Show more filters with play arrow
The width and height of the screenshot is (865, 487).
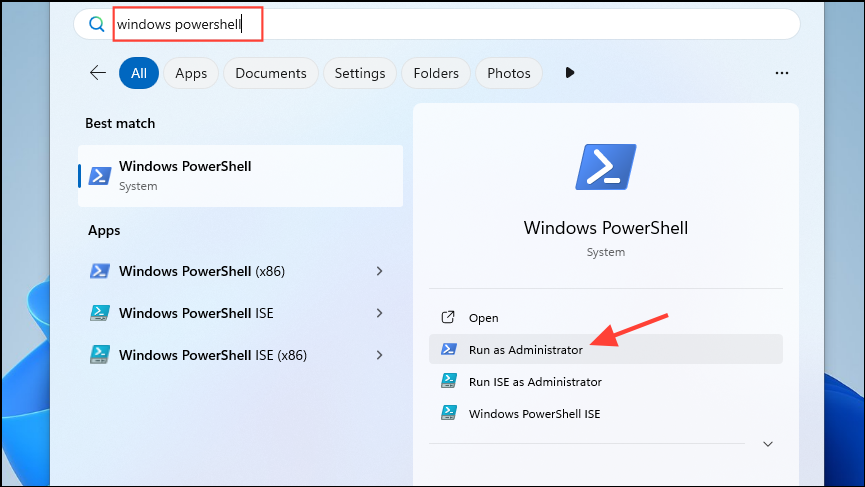click(x=570, y=73)
